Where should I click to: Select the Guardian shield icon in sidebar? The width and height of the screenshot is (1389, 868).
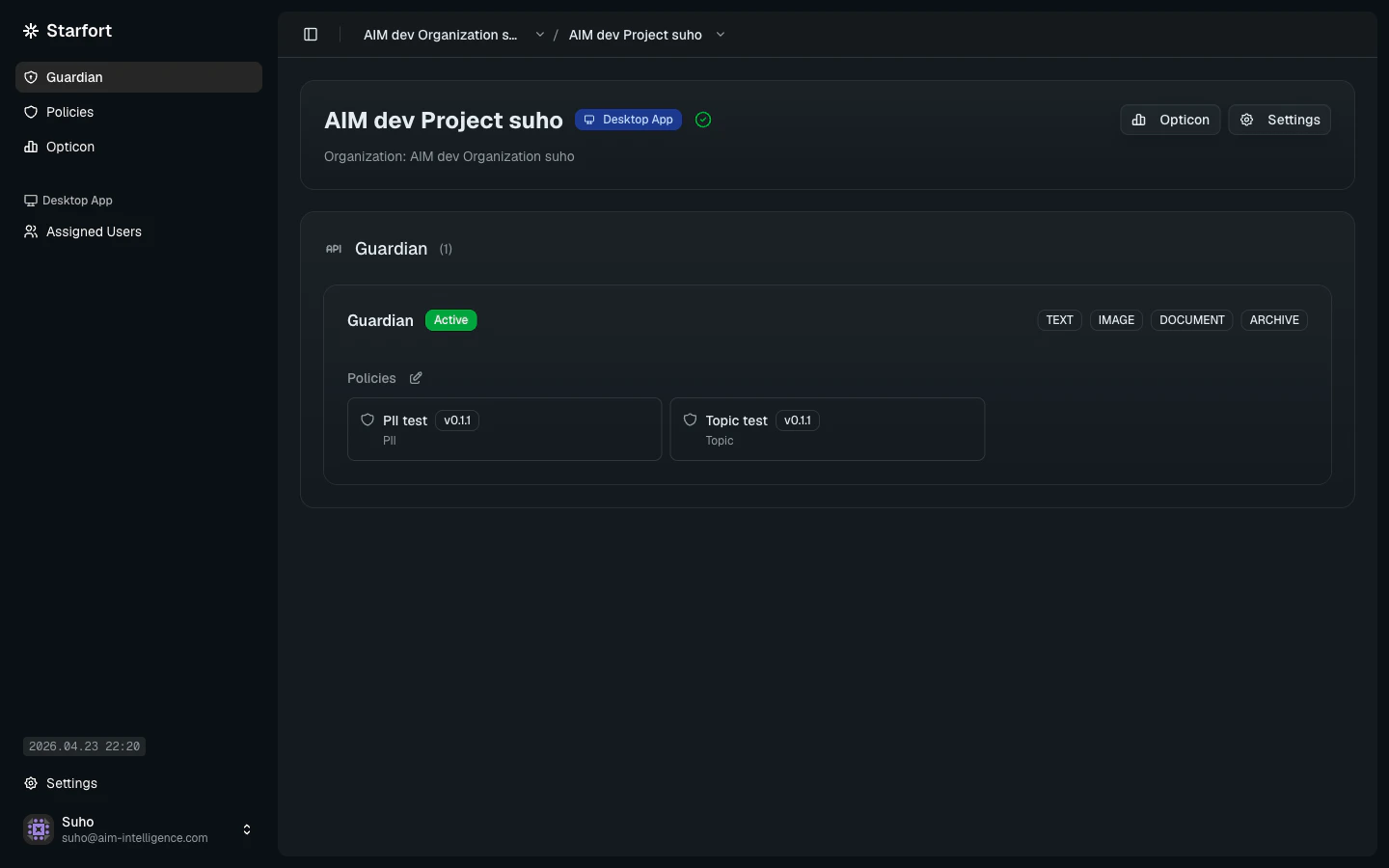coord(31,77)
